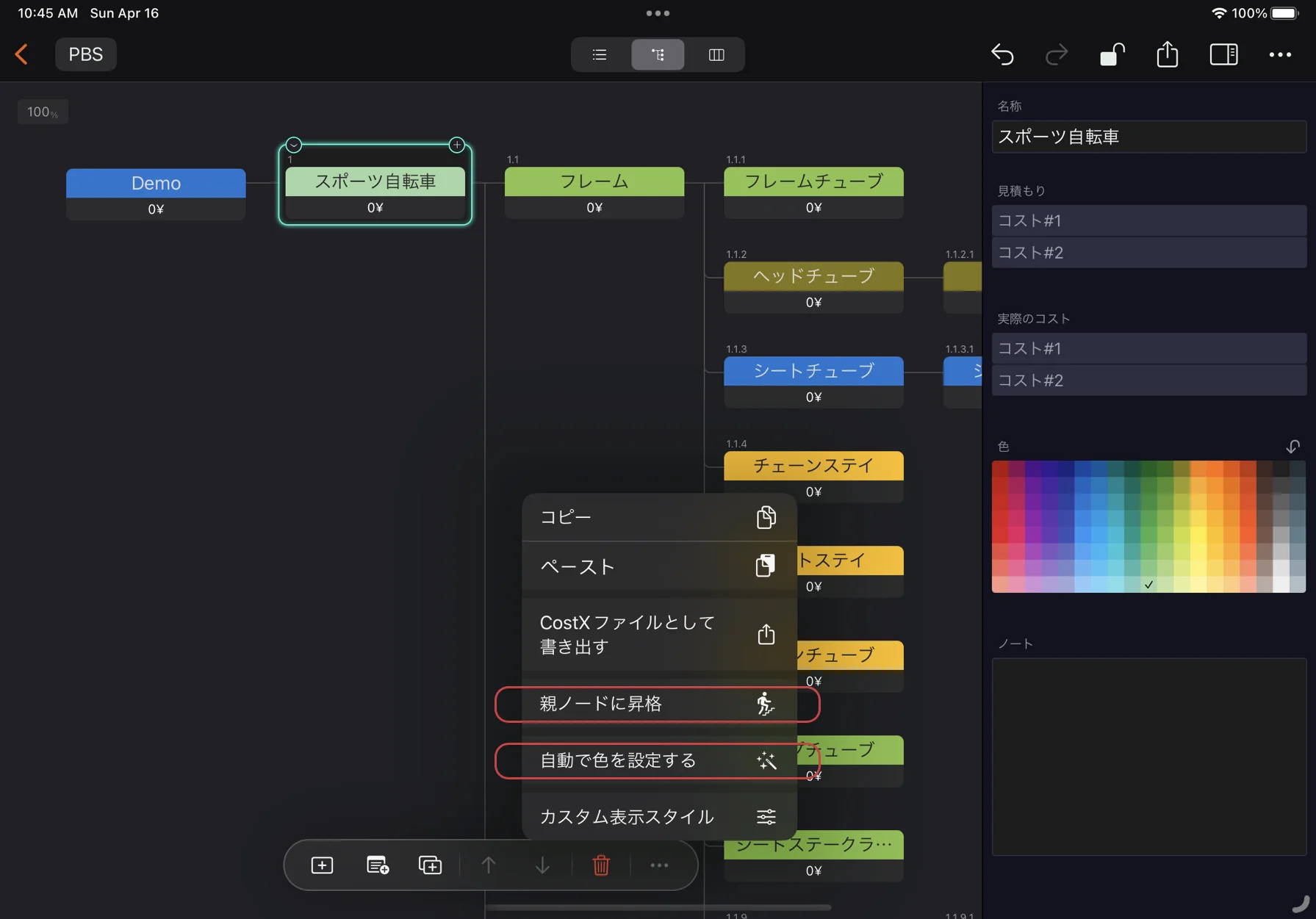Tap the plus circle on the スポーツ自転車 node

tap(456, 145)
